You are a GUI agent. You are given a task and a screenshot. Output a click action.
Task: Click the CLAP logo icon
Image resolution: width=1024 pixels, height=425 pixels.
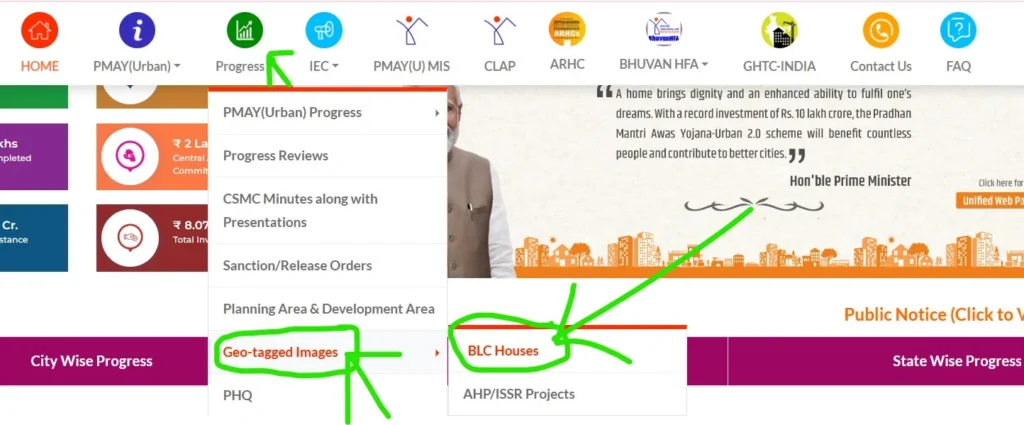tap(500, 30)
